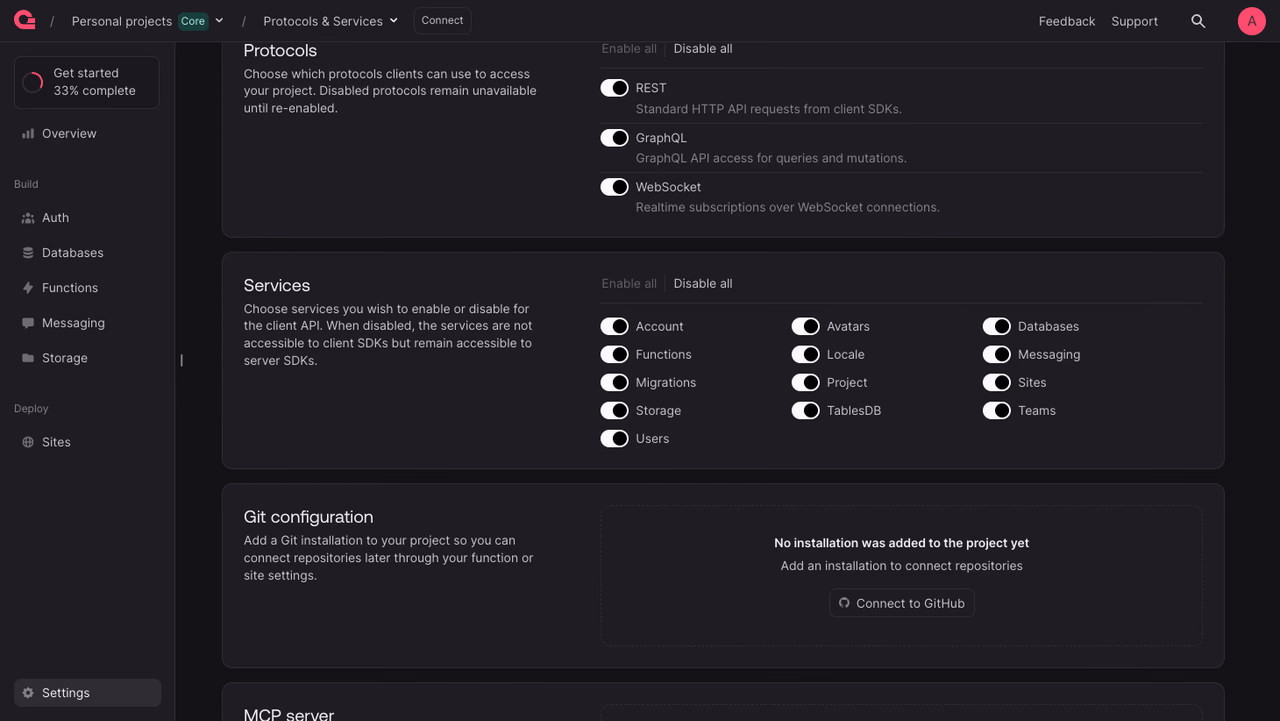1280x721 pixels.
Task: Click the Appwrite logo icon
Action: [x=25, y=20]
